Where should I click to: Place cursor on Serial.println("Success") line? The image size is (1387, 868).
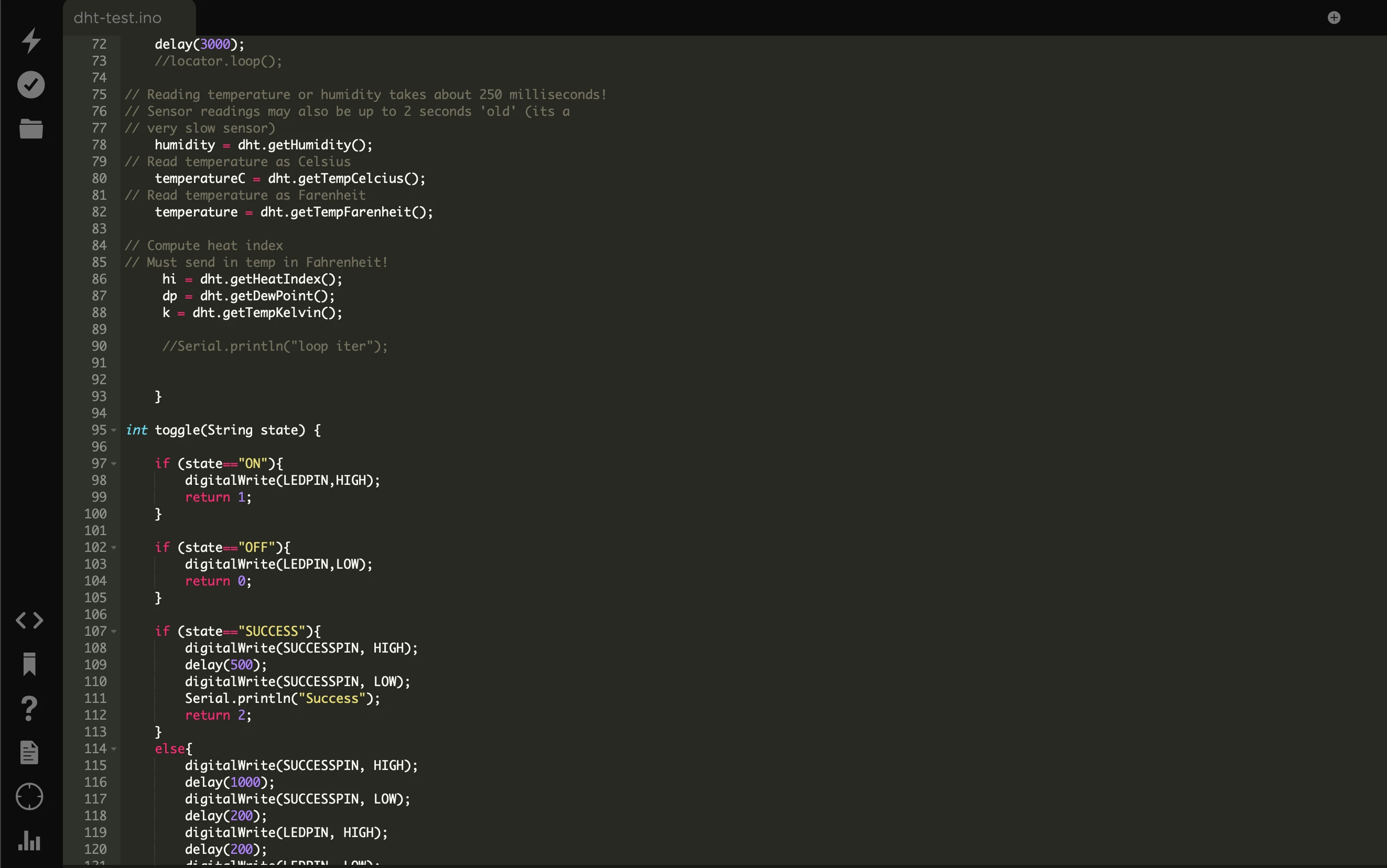(x=283, y=698)
